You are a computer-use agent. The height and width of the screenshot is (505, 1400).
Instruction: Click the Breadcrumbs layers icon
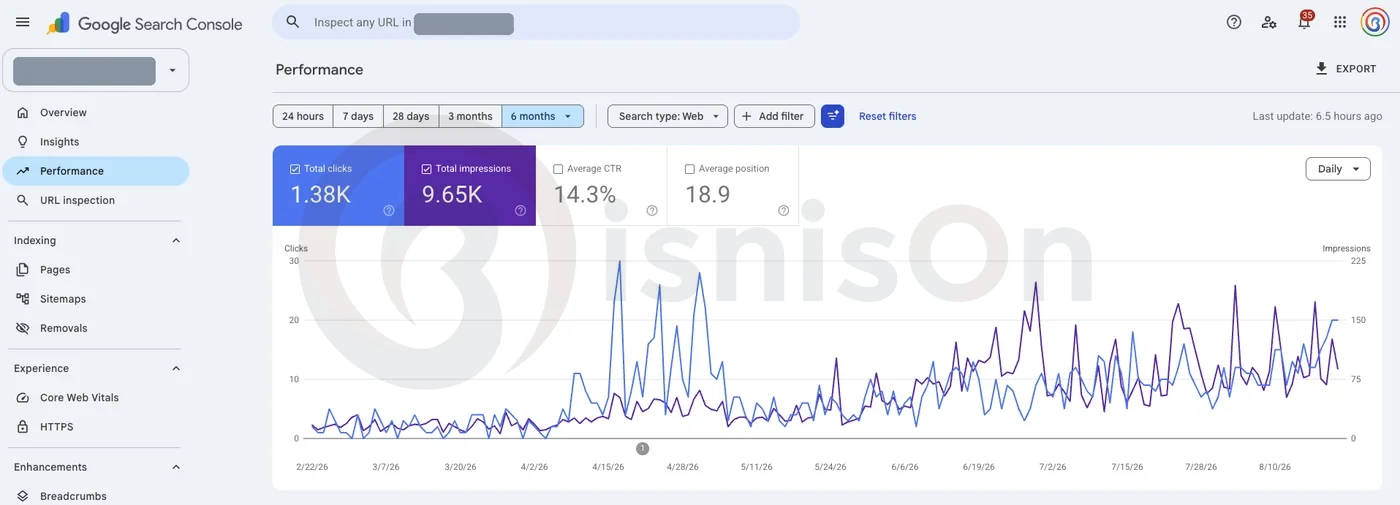point(23,496)
